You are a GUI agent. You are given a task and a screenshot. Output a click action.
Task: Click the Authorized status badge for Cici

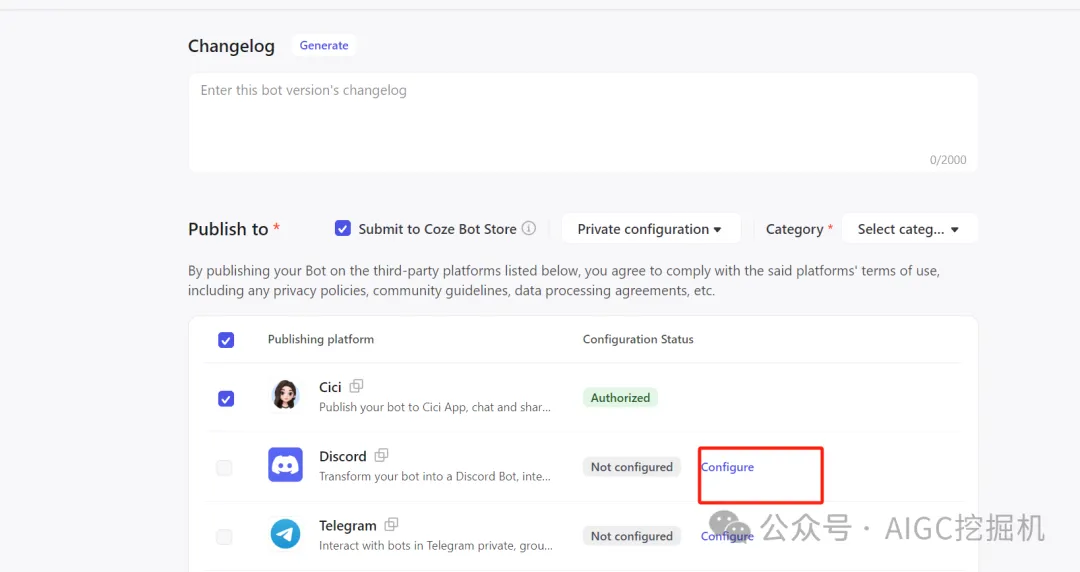click(x=620, y=398)
